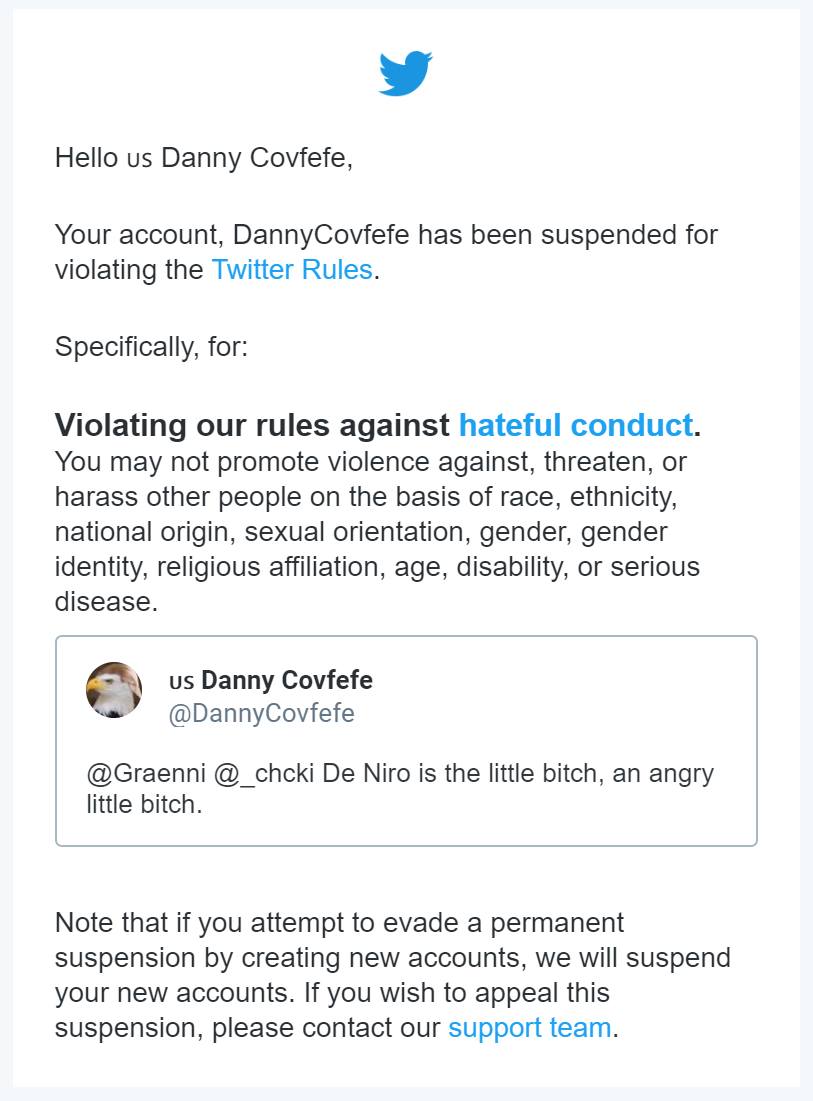This screenshot has height=1101, width=813.
Task: Click the quoted tweet text about De Niro
Action: click(x=400, y=789)
